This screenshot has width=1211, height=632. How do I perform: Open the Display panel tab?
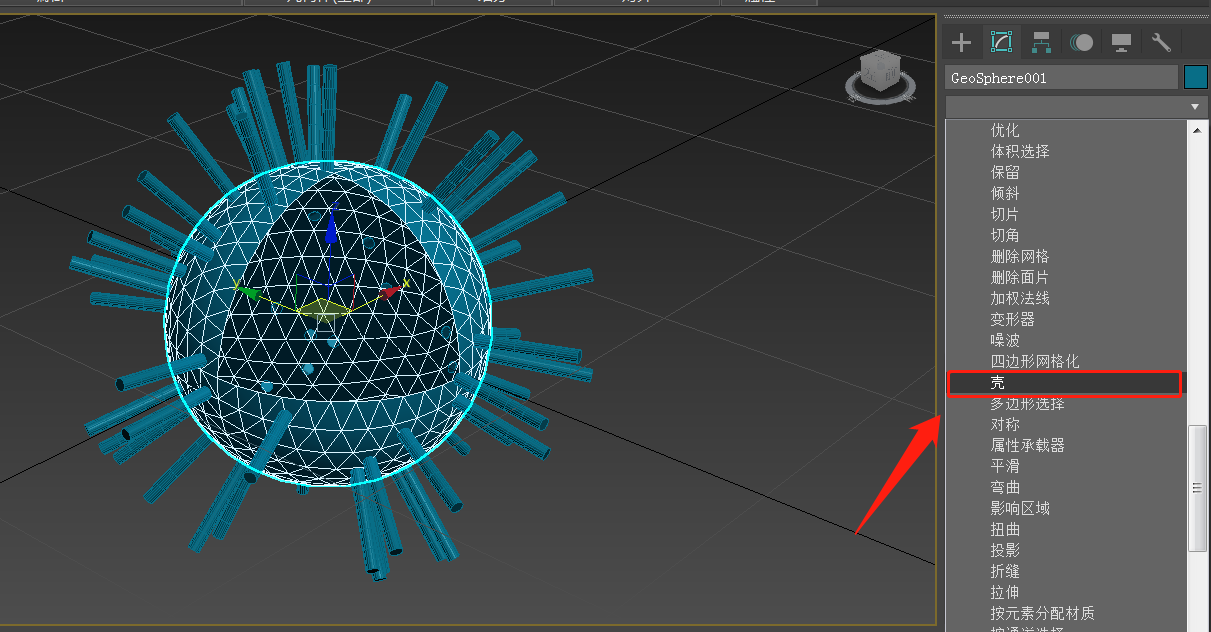[x=1121, y=42]
